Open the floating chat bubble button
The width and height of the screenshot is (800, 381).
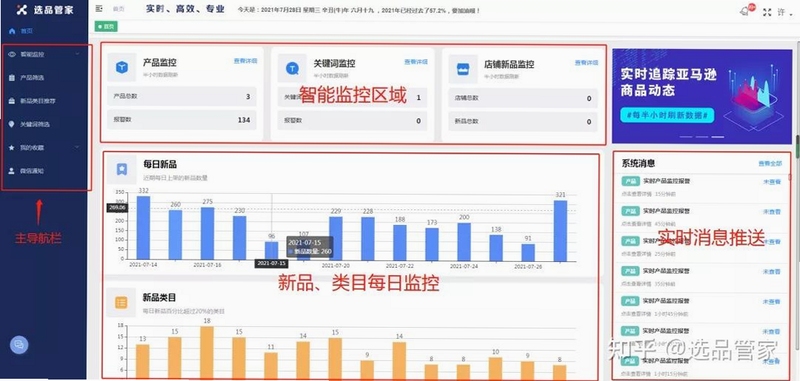(x=19, y=345)
